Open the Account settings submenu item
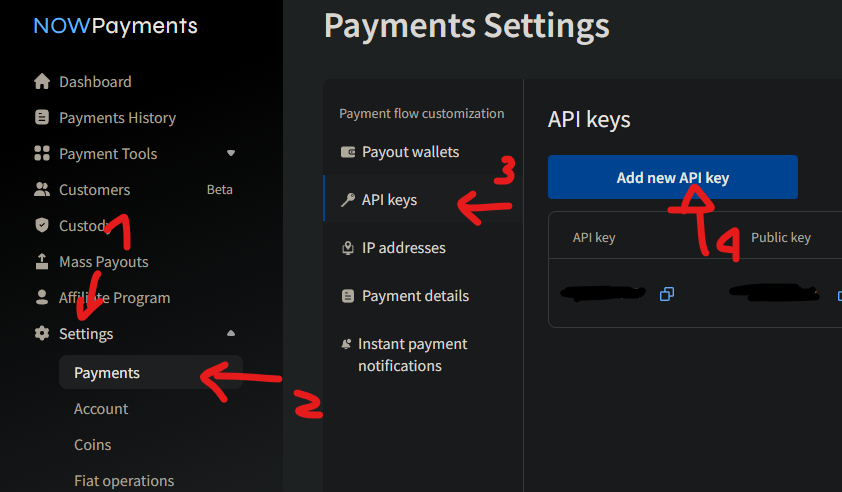The height and width of the screenshot is (492, 842). (x=101, y=409)
